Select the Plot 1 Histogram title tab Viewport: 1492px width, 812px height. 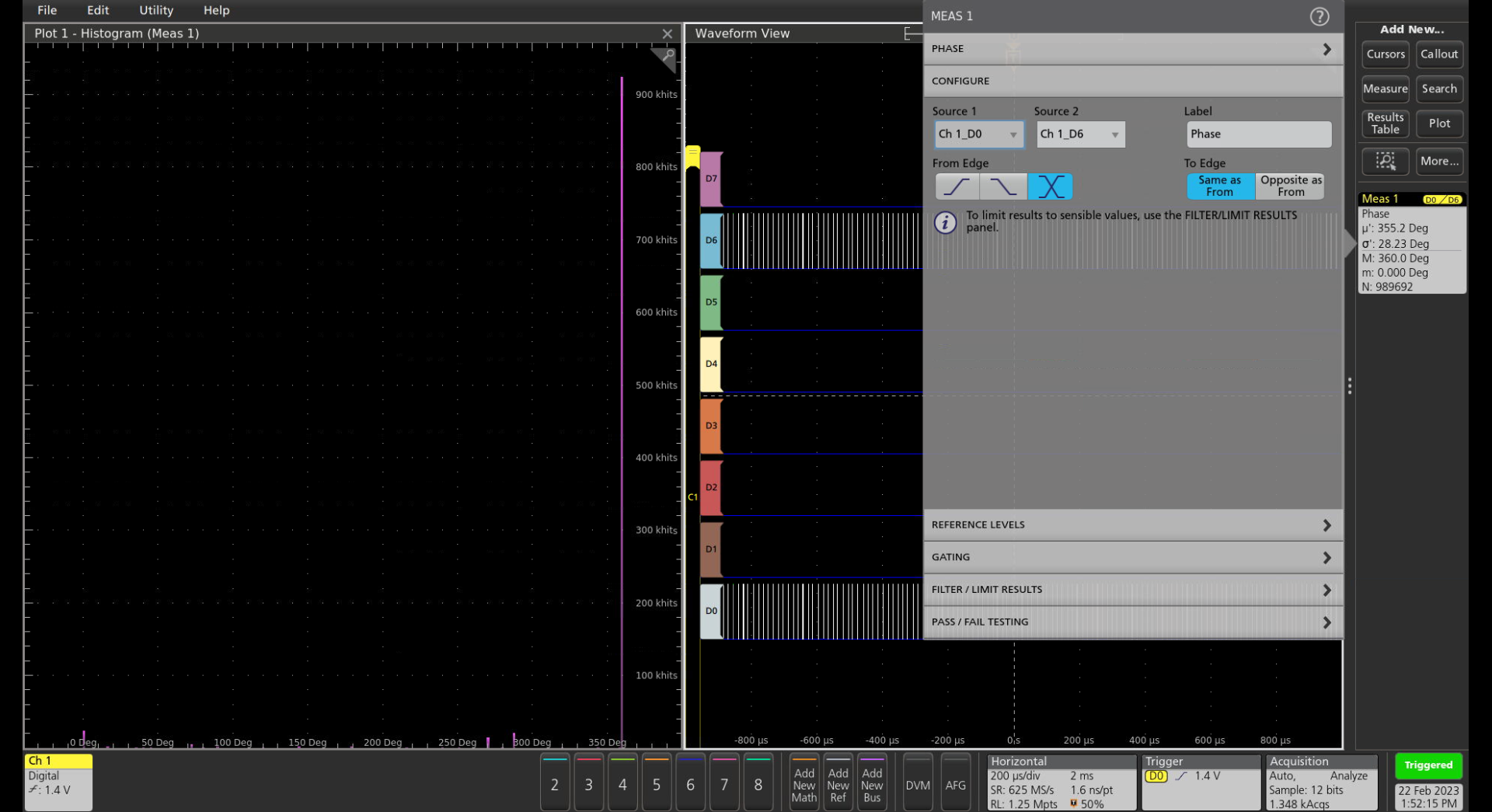(117, 33)
